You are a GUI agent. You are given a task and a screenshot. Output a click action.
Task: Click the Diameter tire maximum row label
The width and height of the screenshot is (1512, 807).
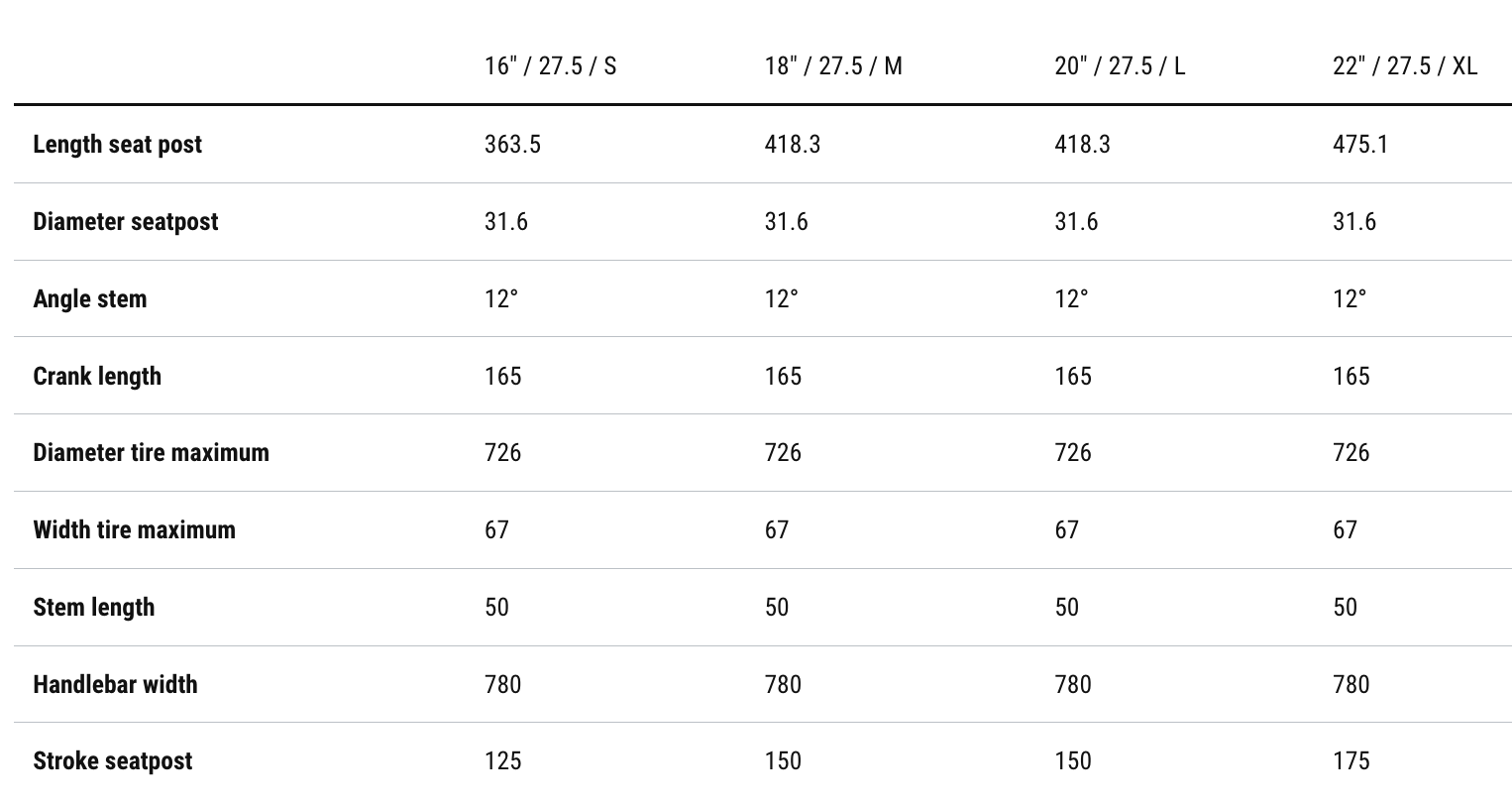click(151, 453)
